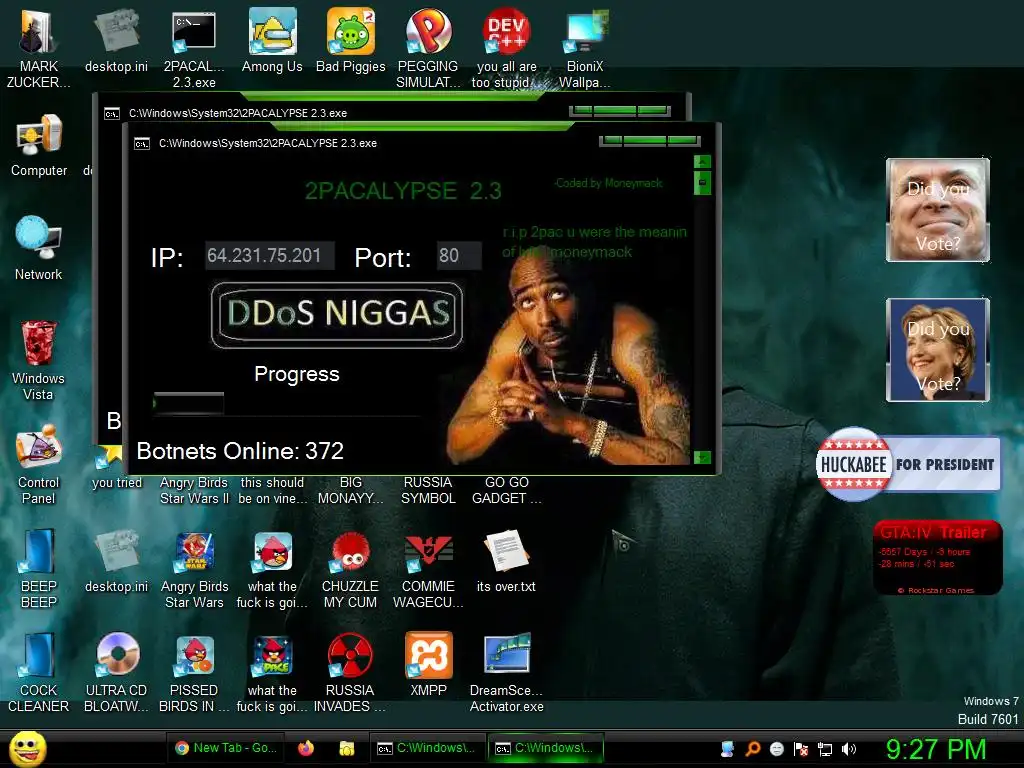Click the scroll up arrow in 2PACALYPSE window
1024x768 pixels.
point(702,161)
